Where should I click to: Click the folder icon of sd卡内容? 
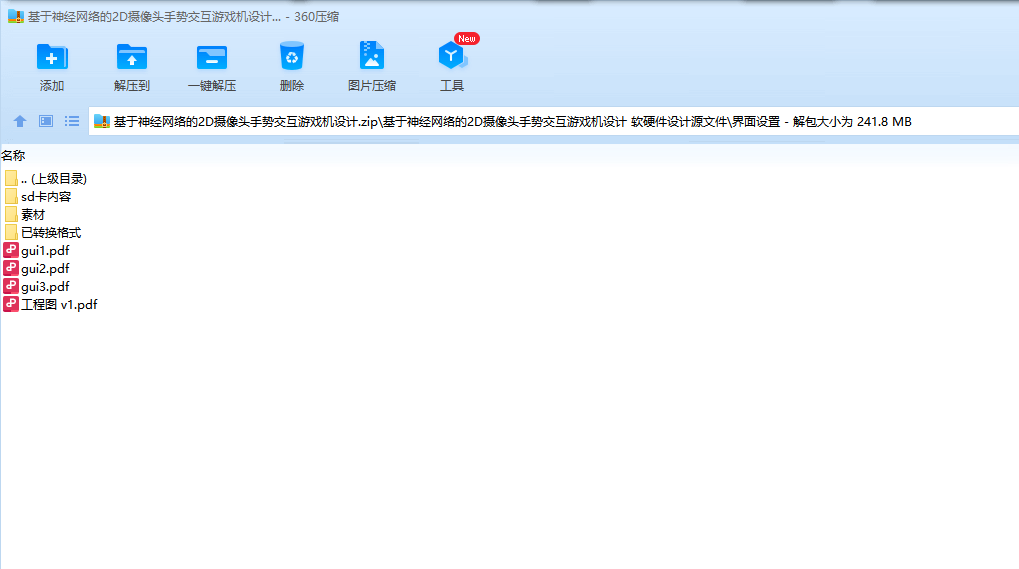pos(11,196)
